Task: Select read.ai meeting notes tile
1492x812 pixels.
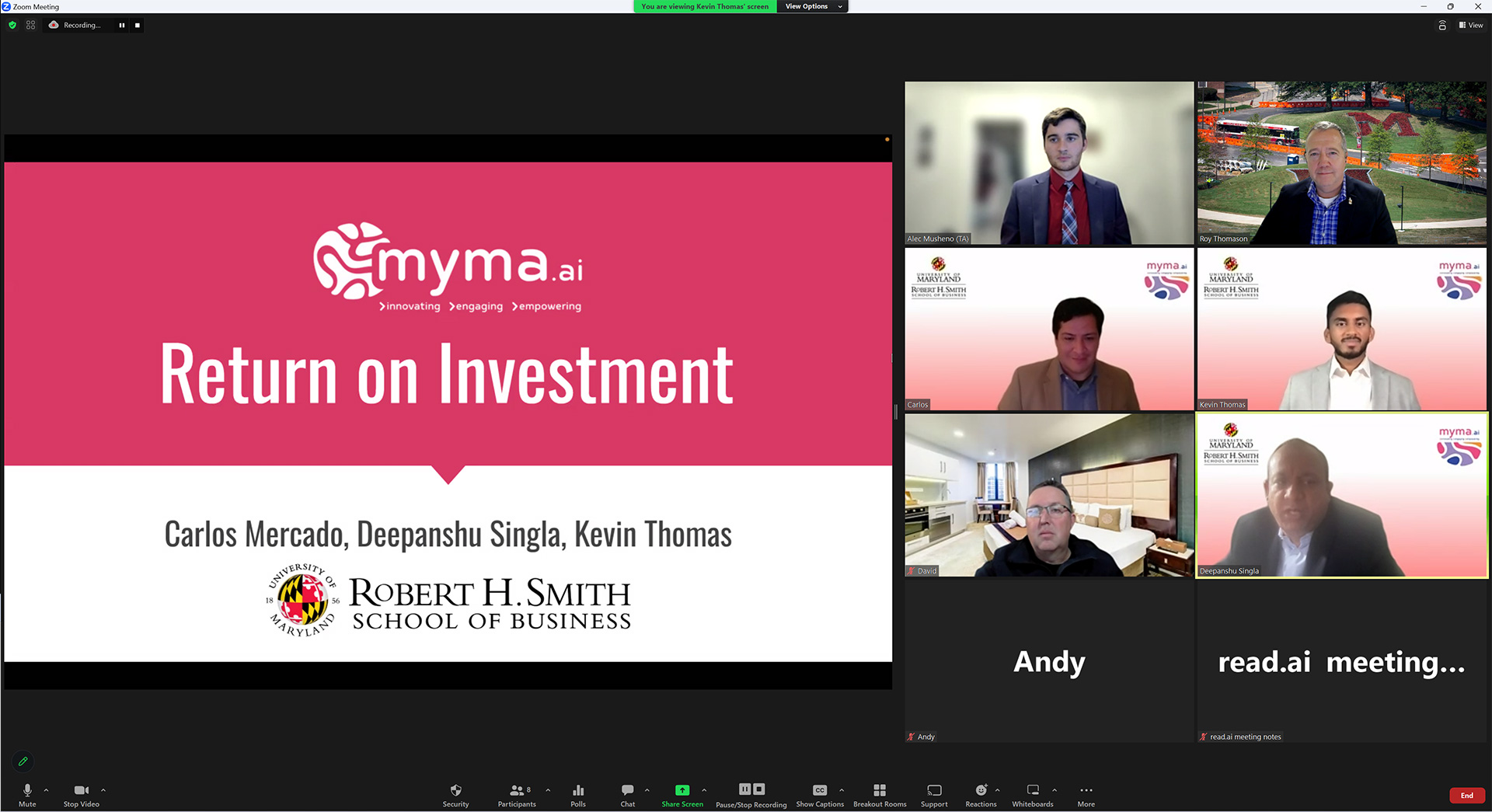Action: click(x=1341, y=661)
